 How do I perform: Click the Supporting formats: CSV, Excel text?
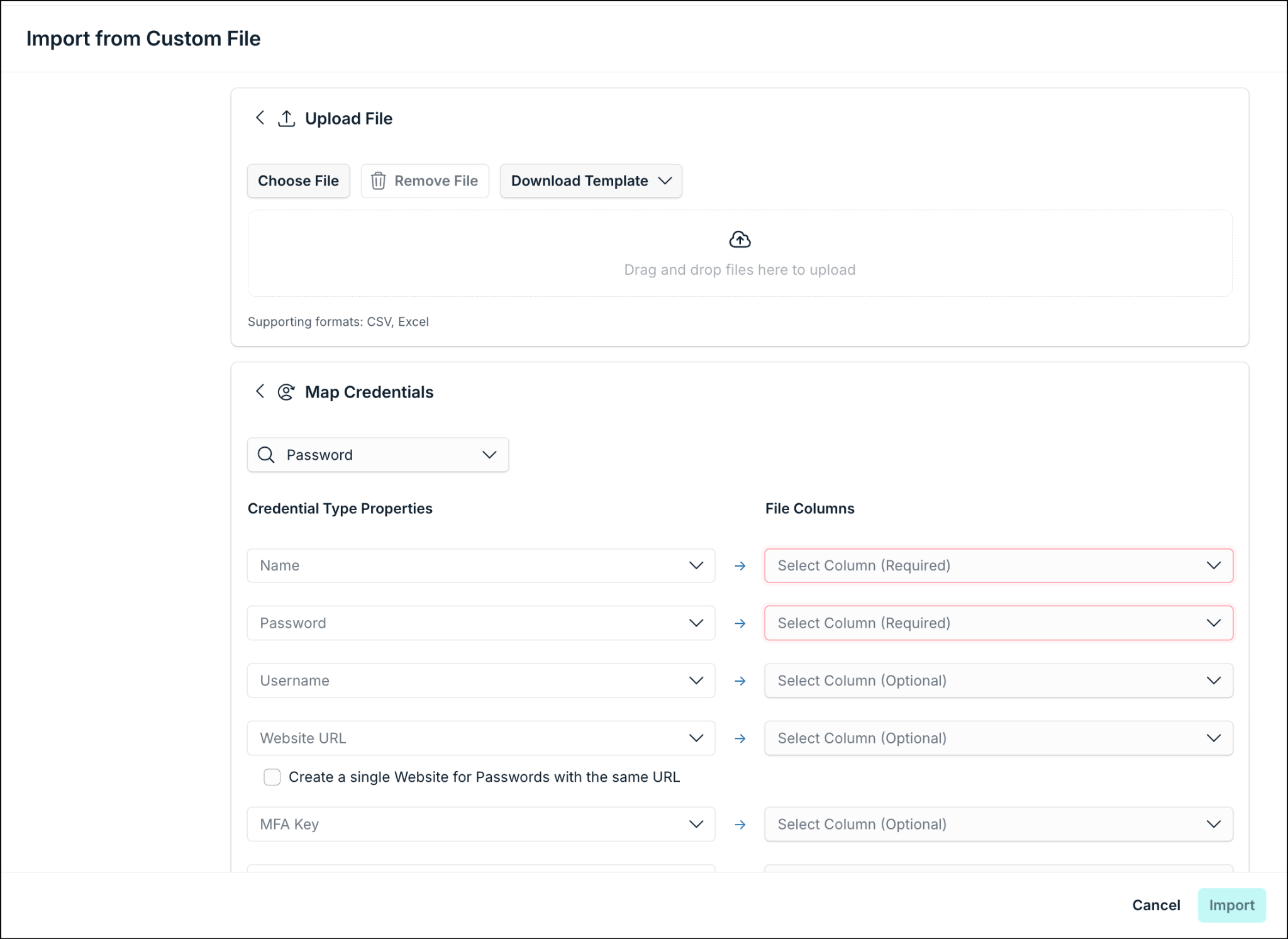tap(338, 321)
